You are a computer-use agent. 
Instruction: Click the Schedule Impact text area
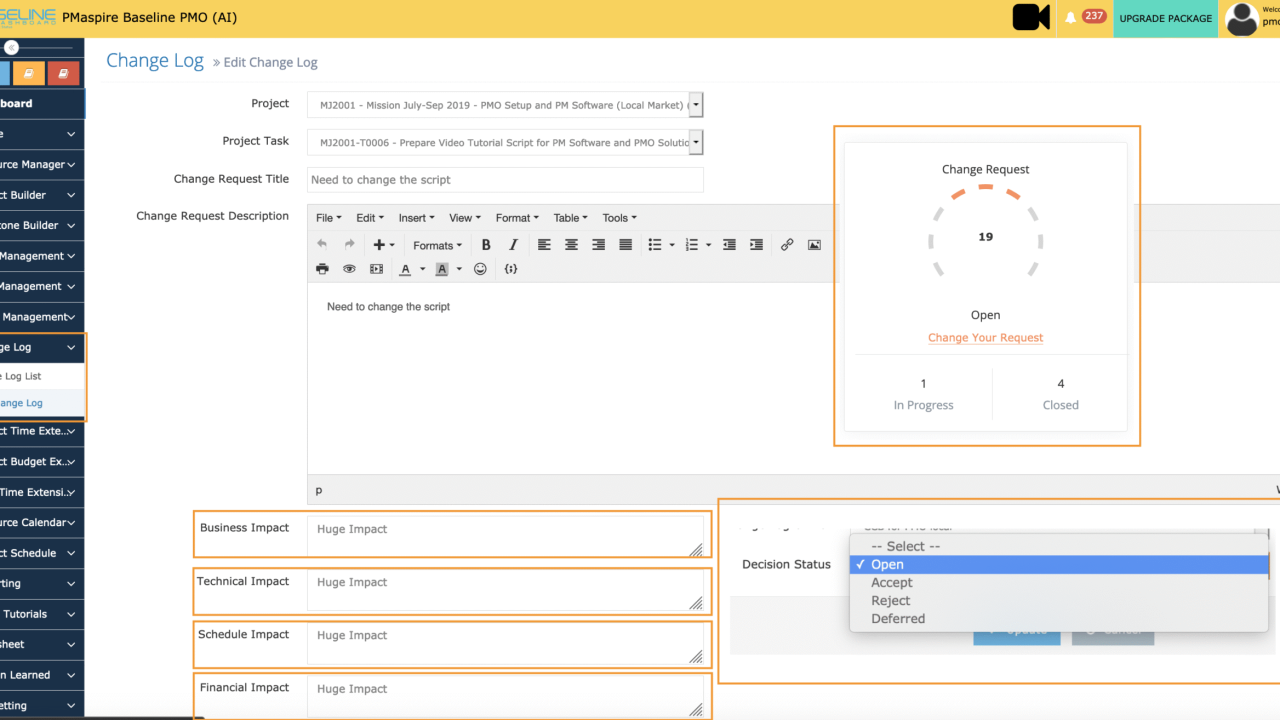click(505, 643)
